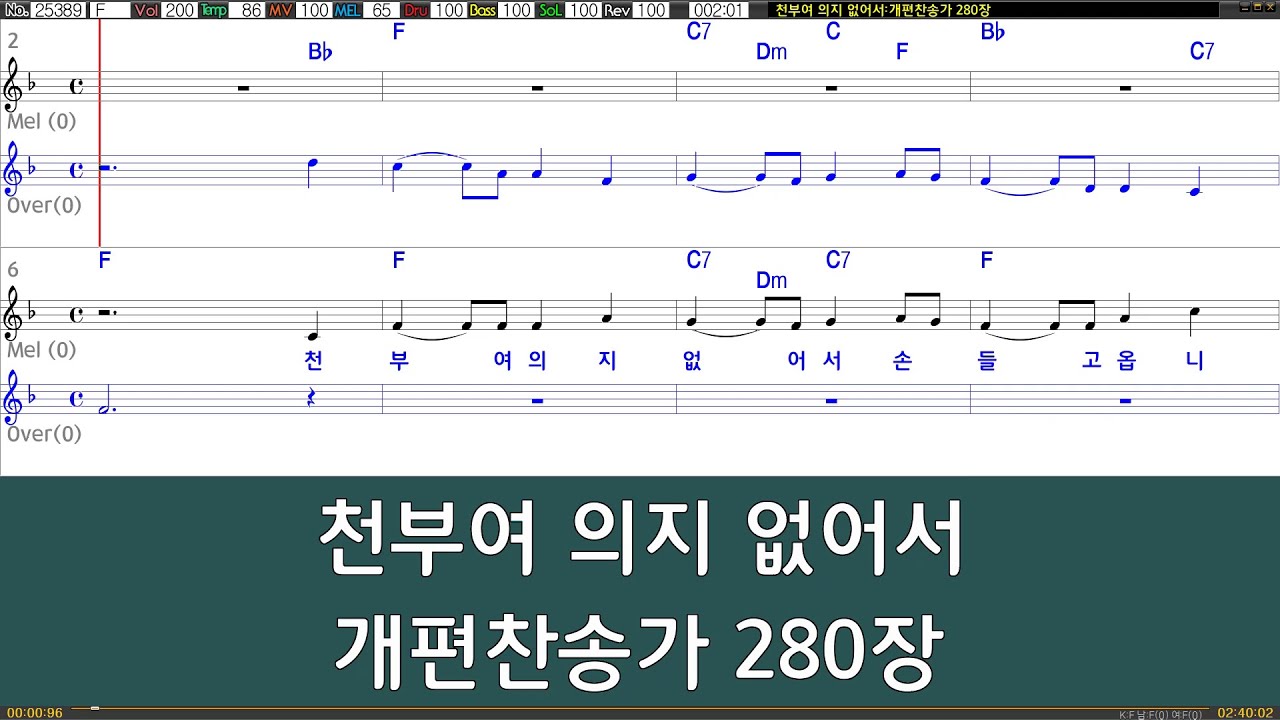Click the Bass volume value 100
This screenshot has width=1280, height=720.
(x=516, y=10)
